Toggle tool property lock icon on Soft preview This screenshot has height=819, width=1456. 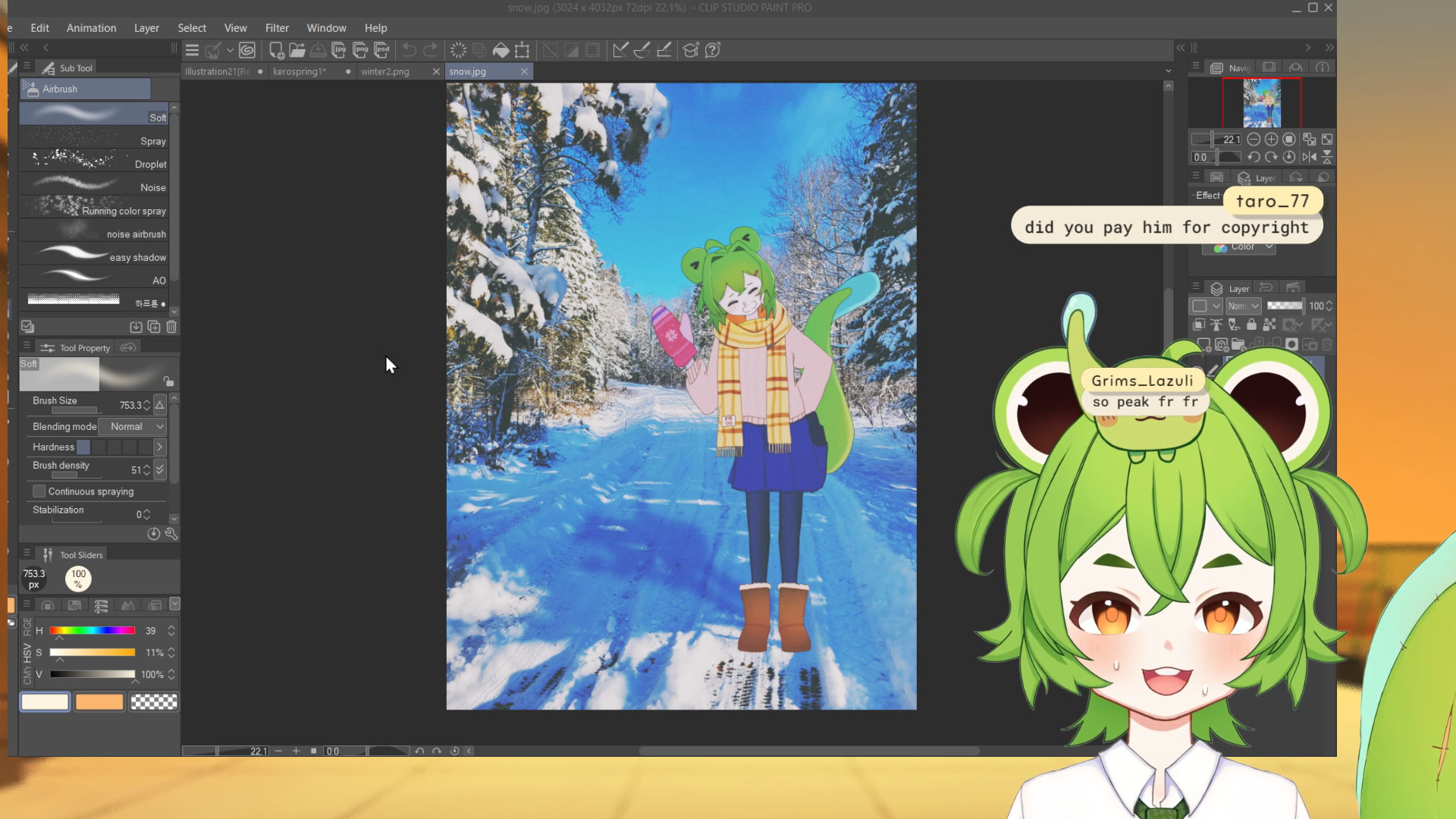click(168, 381)
